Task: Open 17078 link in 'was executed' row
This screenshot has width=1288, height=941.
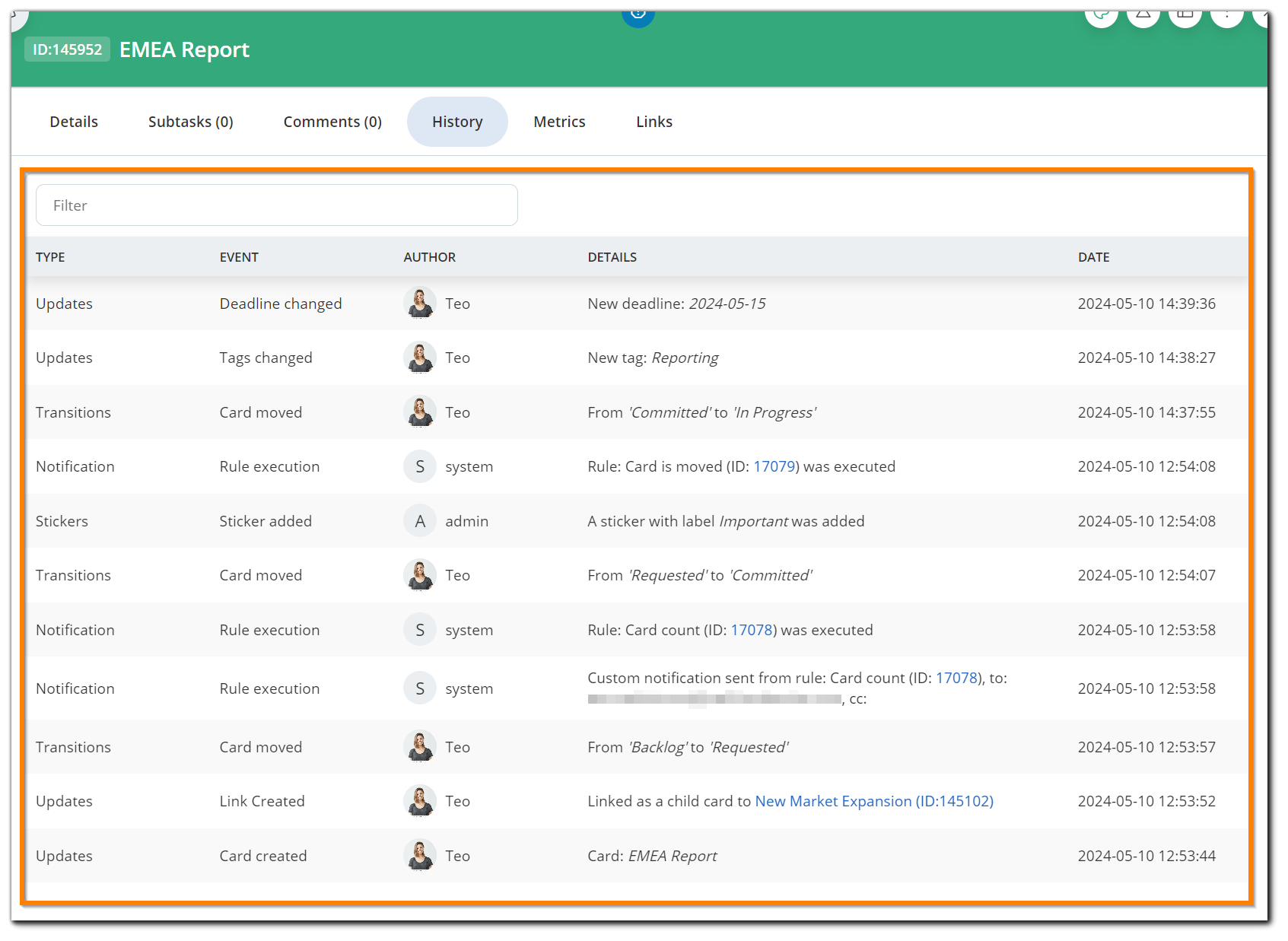Action: 752,630
